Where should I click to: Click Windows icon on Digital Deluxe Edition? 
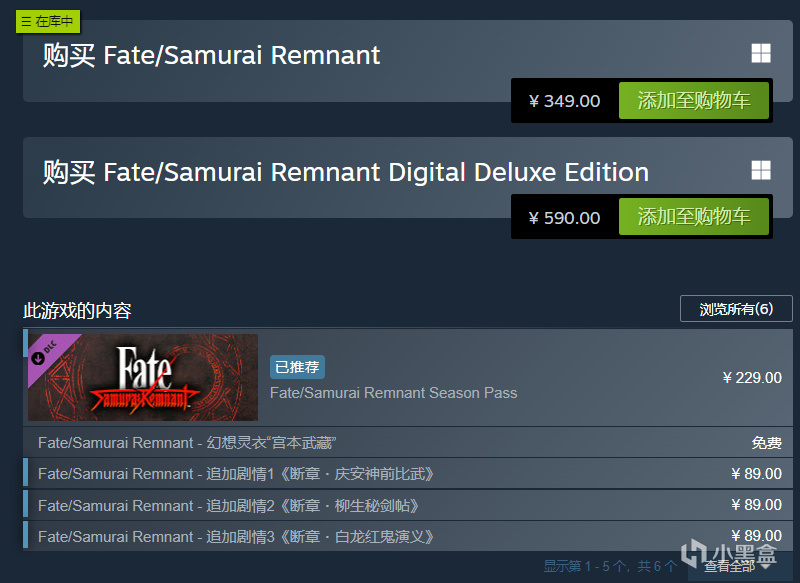point(761,171)
